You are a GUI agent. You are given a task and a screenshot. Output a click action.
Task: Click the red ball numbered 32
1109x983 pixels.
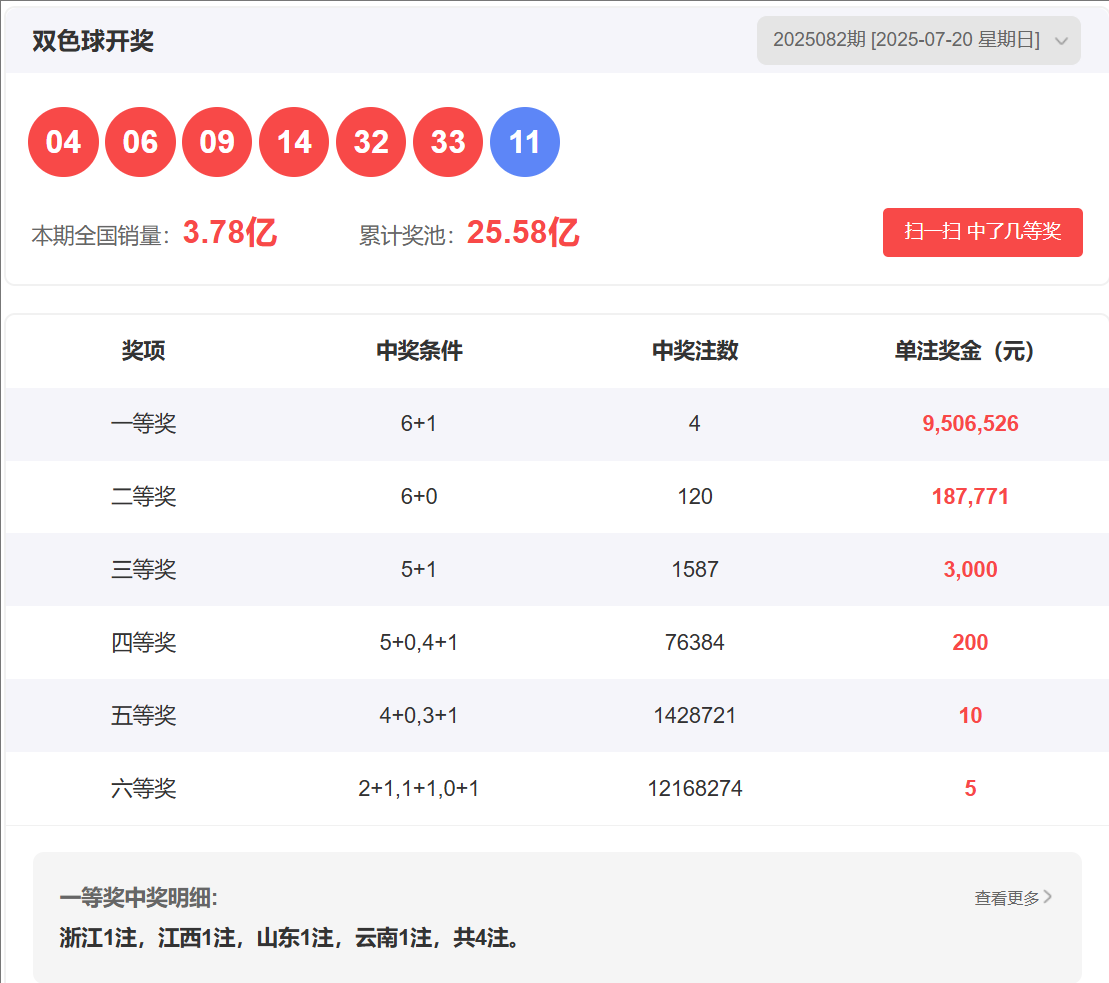(371, 142)
